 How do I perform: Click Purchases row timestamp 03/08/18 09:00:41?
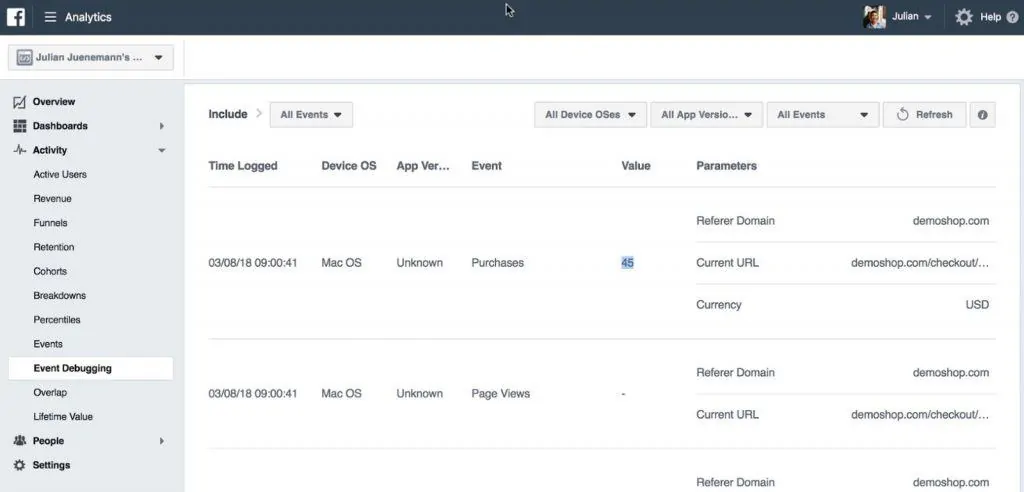[x=253, y=263]
